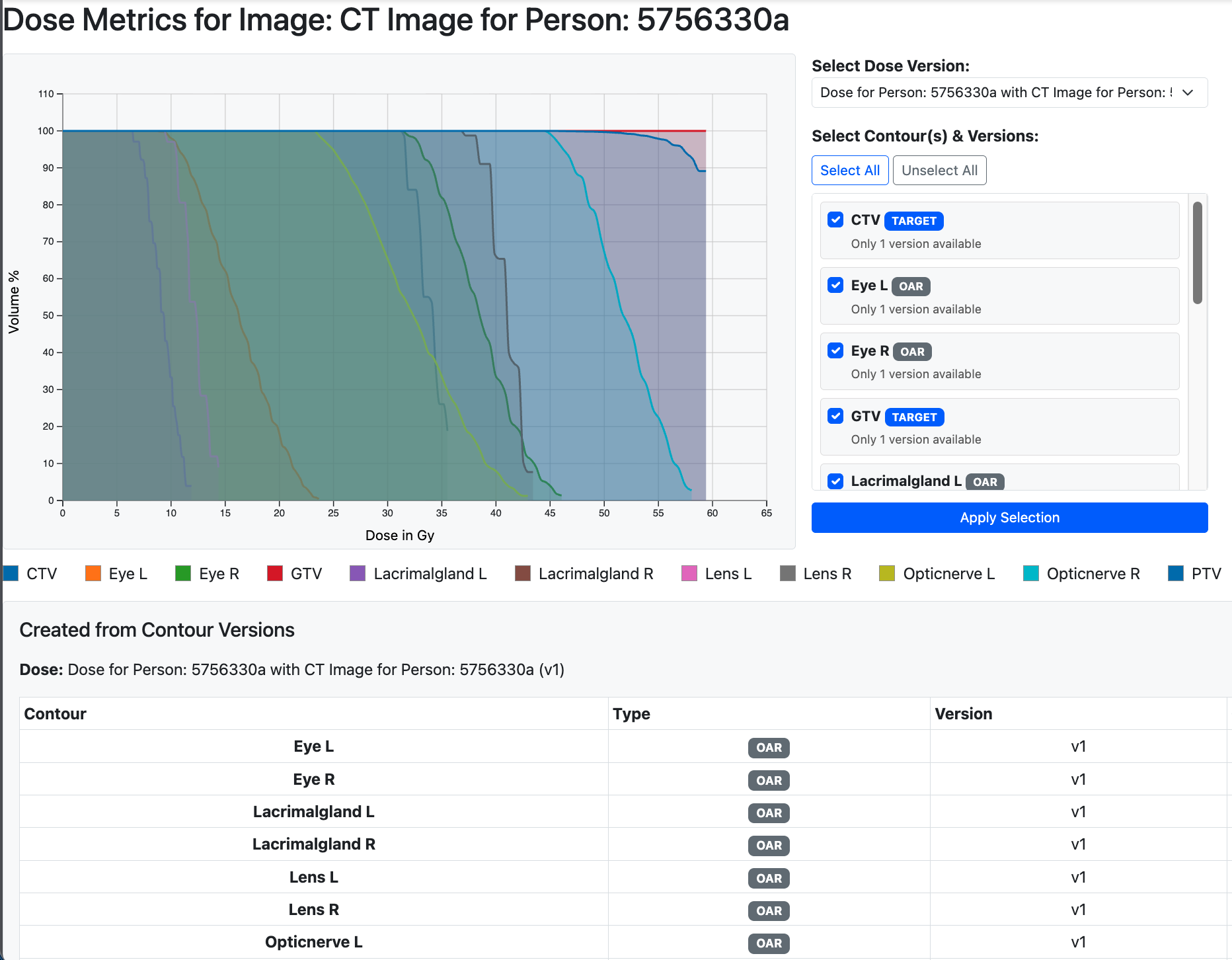Uncheck the Eye R contour checkbox
The image size is (1232, 960).
(835, 351)
